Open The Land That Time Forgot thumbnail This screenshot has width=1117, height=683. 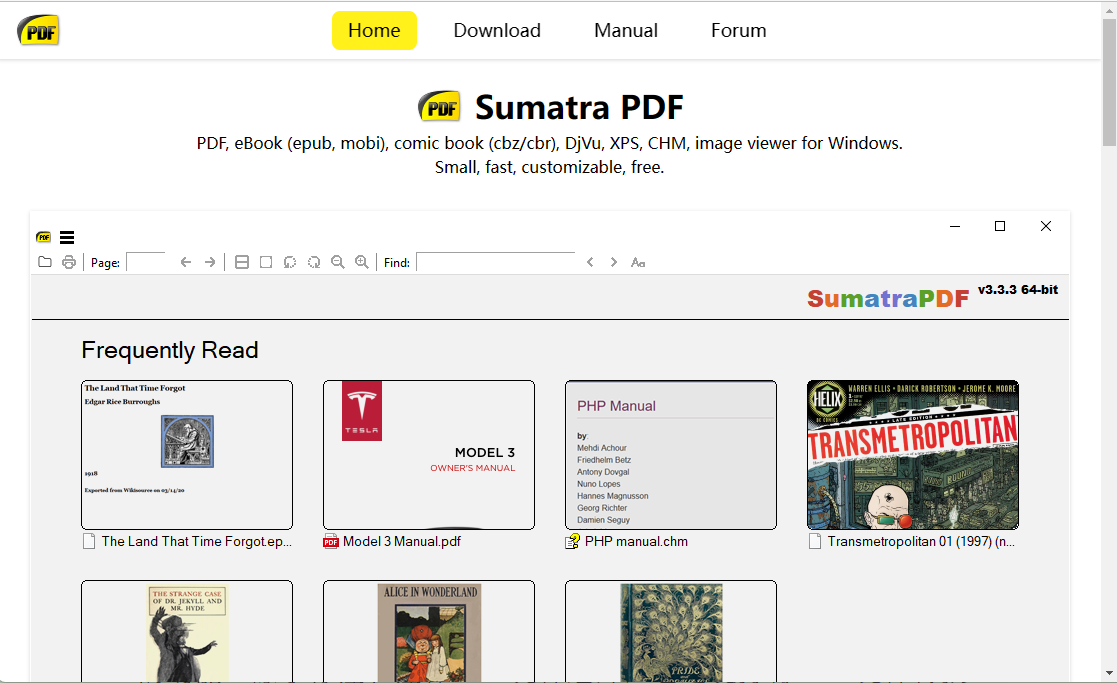tap(187, 454)
